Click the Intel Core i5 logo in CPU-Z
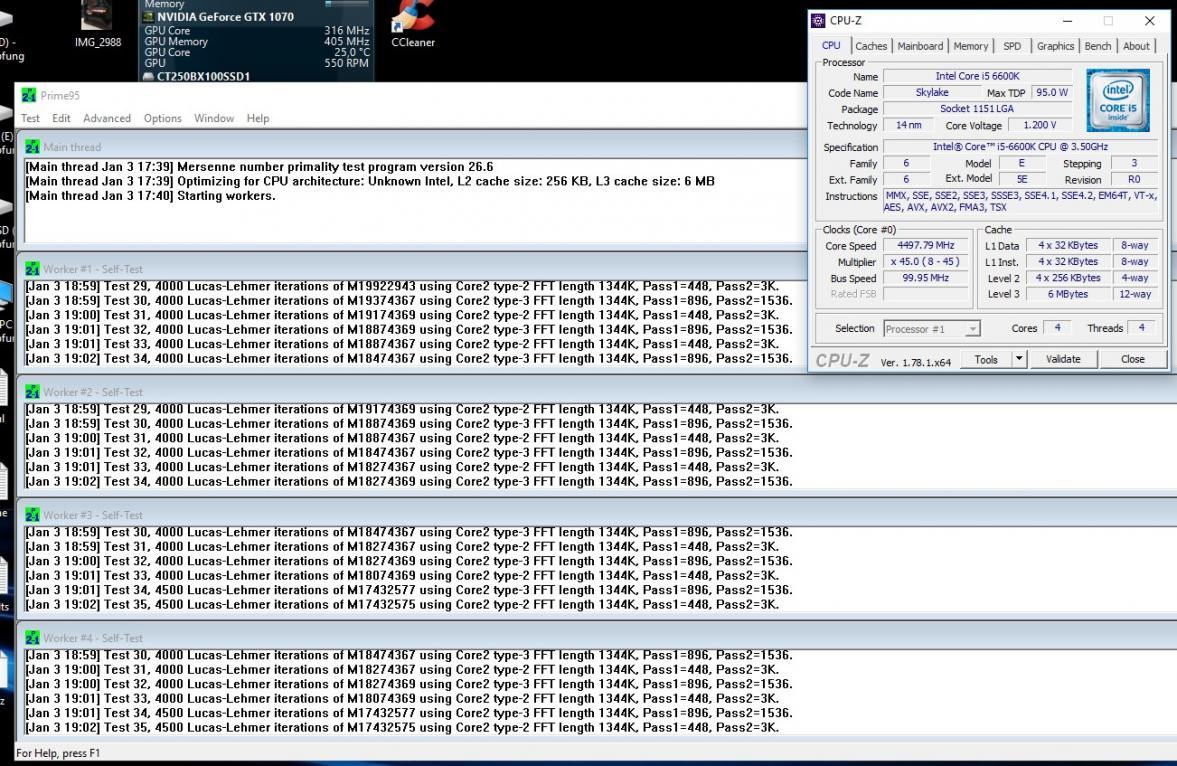 [1118, 100]
